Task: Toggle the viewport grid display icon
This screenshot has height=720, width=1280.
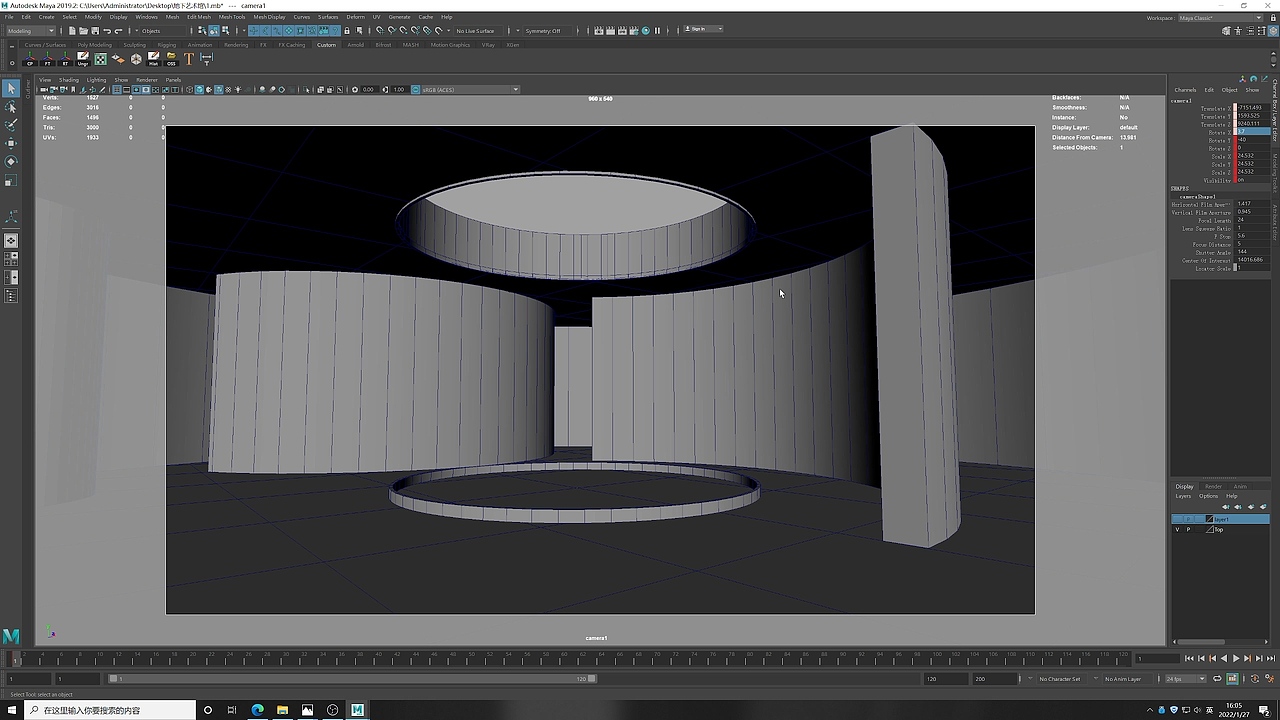Action: pyautogui.click(x=116, y=90)
